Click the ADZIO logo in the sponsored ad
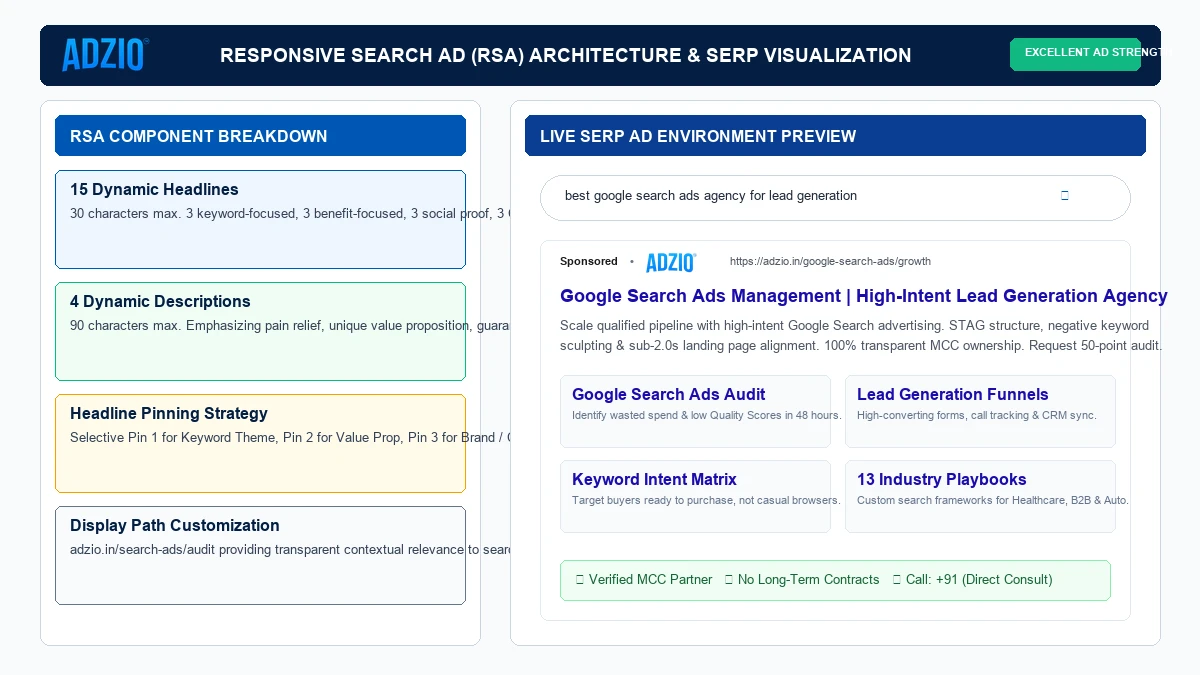This screenshot has width=1200, height=675. 671,262
